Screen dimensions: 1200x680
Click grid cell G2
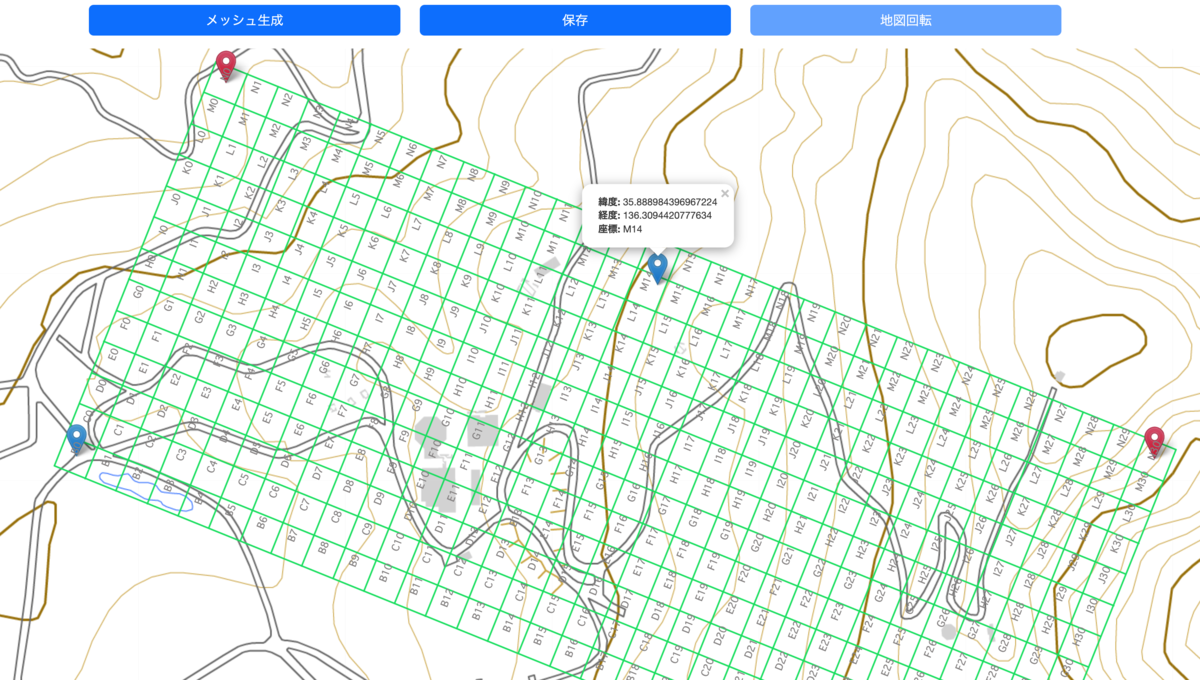[x=200, y=316]
